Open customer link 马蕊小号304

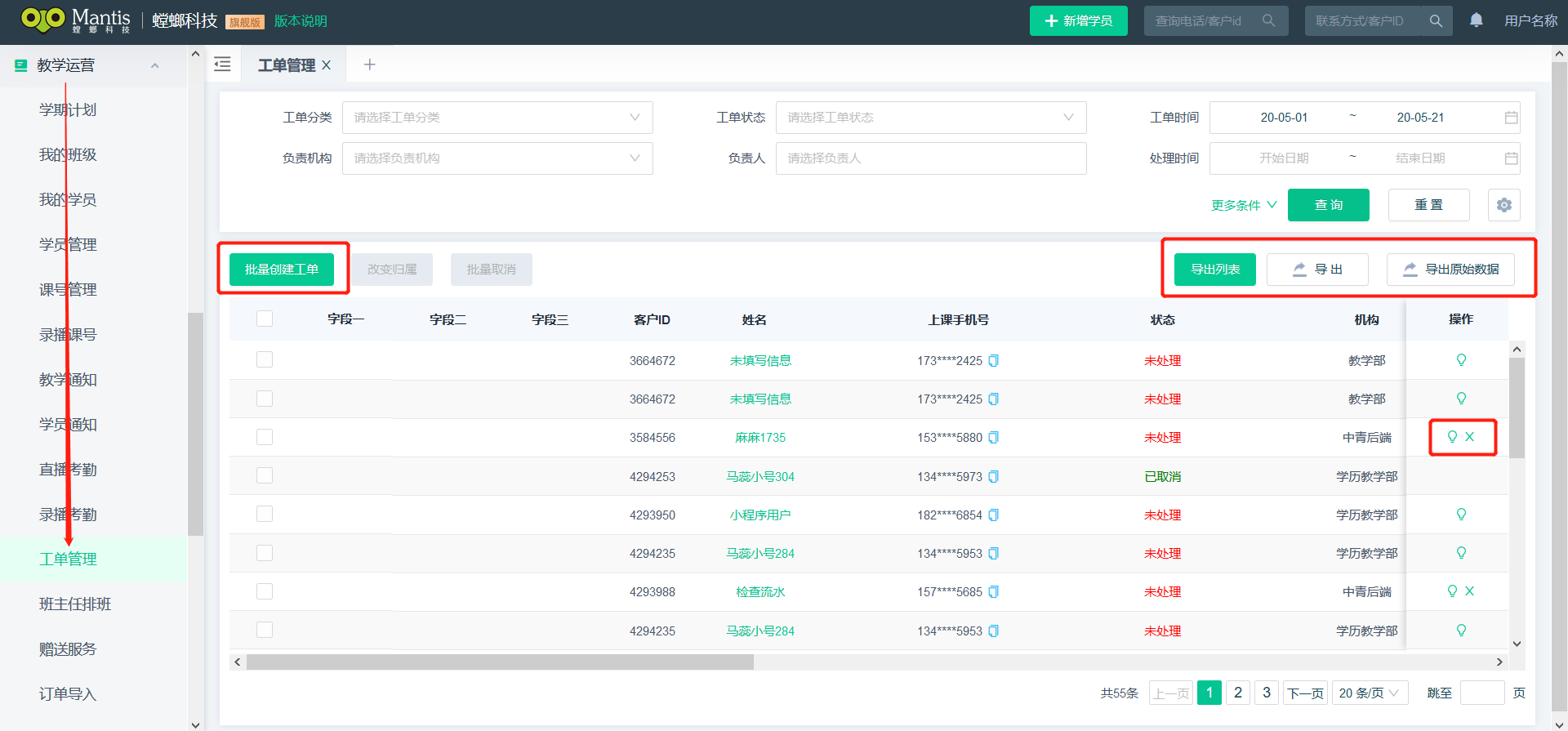pyautogui.click(x=760, y=477)
